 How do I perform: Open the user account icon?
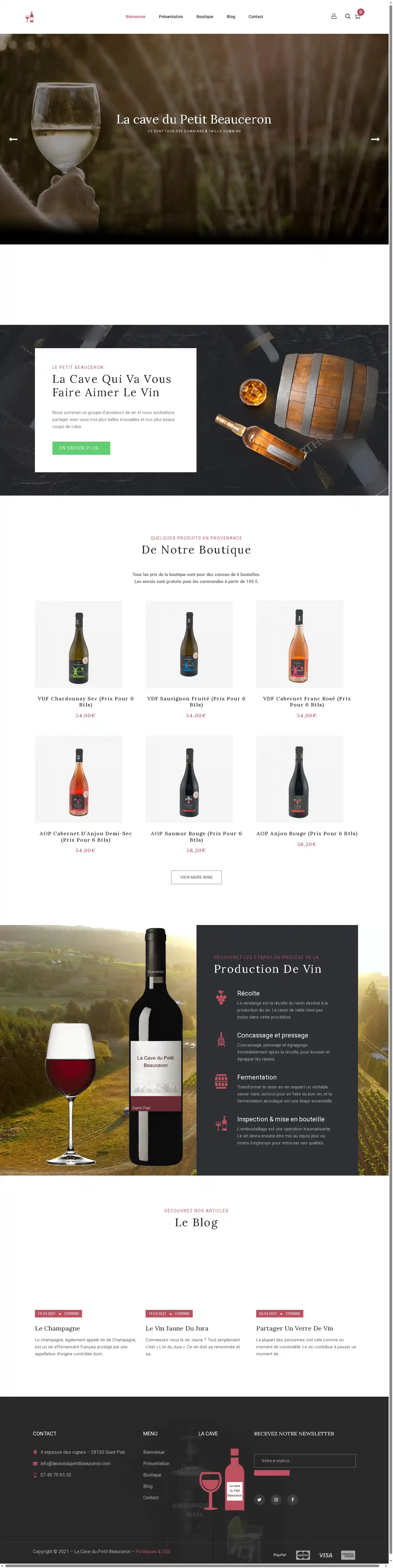(333, 16)
